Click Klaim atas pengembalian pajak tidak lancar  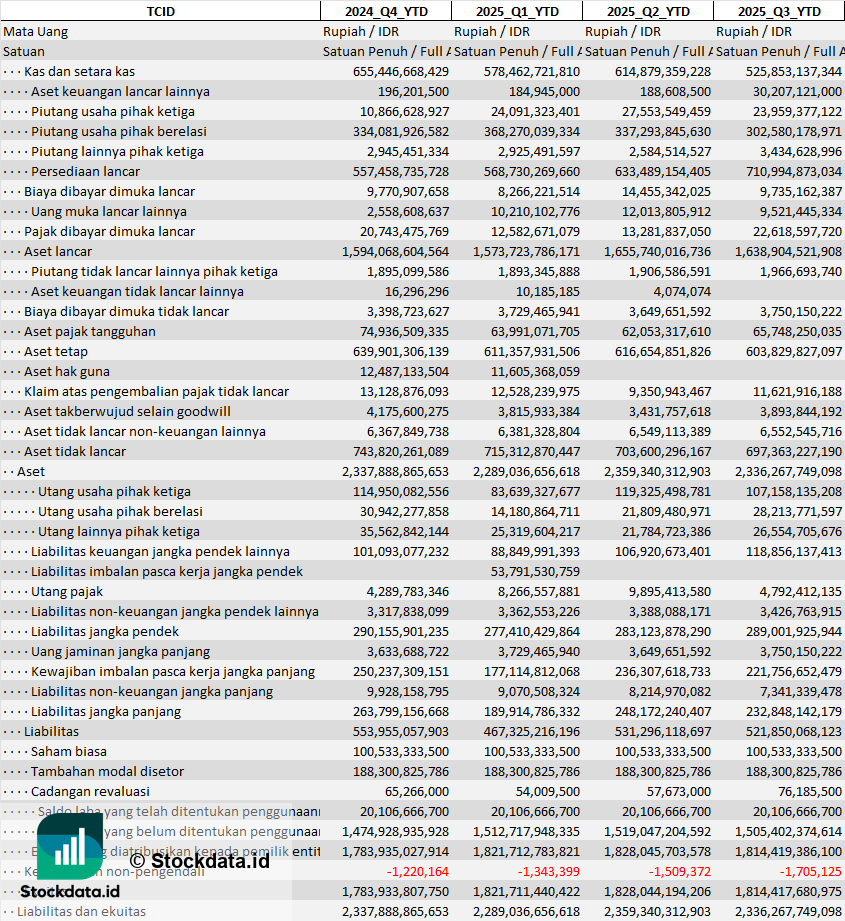(156, 391)
